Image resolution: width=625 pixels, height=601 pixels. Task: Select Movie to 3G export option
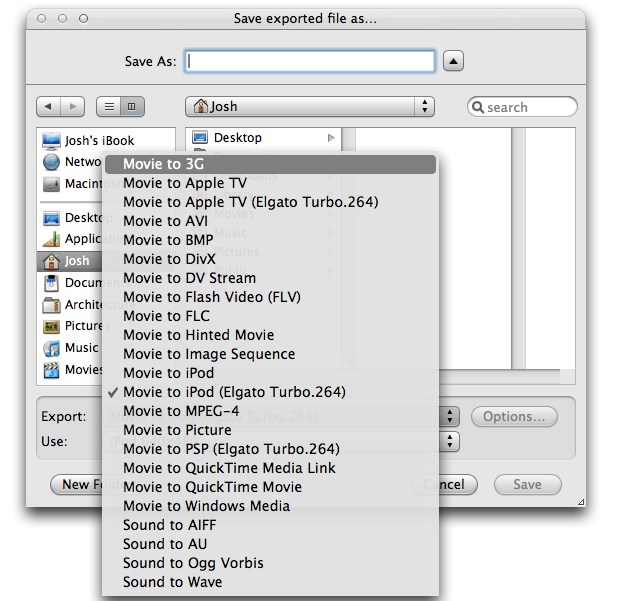coord(270,164)
